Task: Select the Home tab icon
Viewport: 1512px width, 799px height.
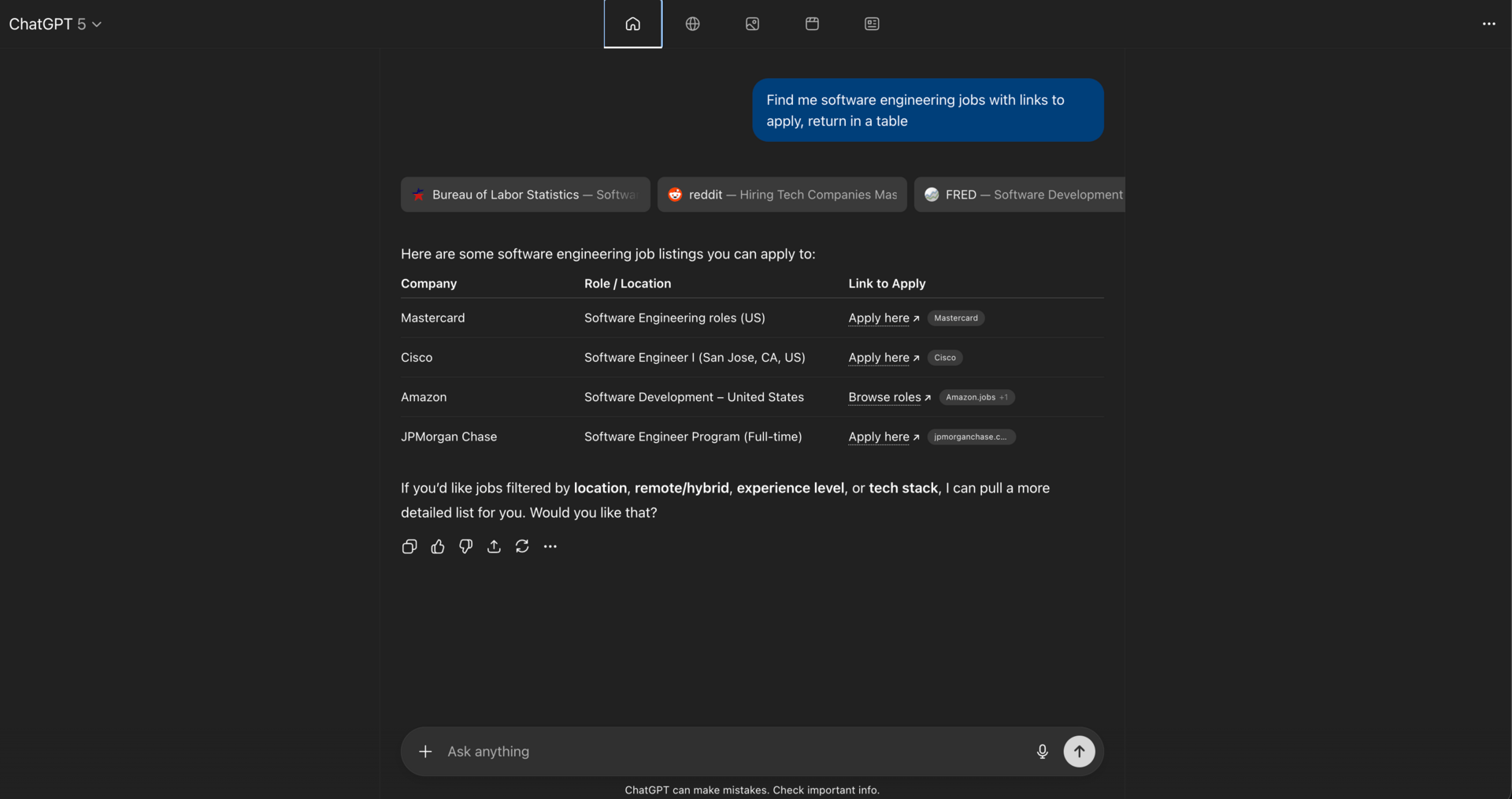Action: [x=633, y=24]
